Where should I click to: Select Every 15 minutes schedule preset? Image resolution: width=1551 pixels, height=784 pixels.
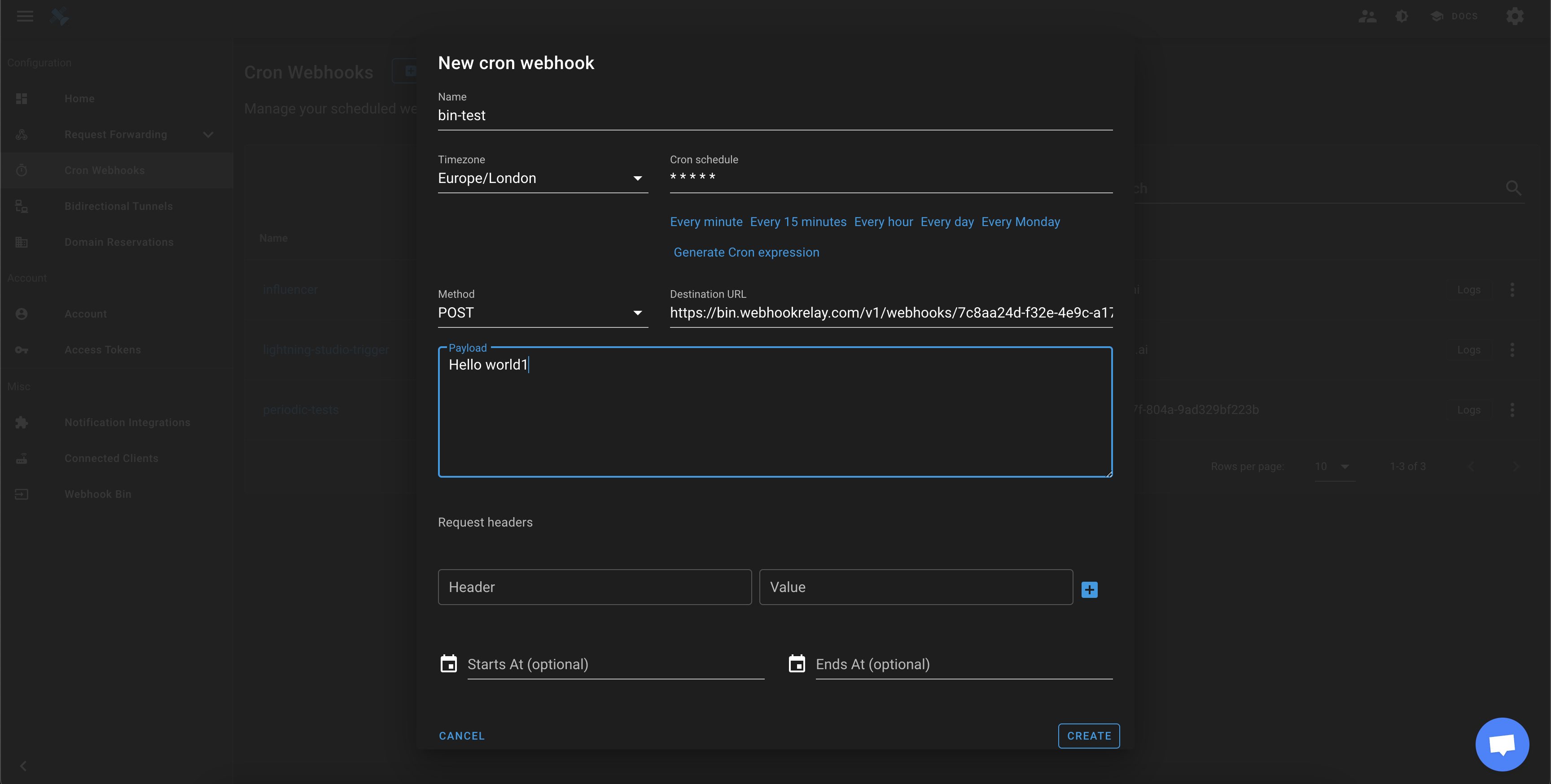798,222
